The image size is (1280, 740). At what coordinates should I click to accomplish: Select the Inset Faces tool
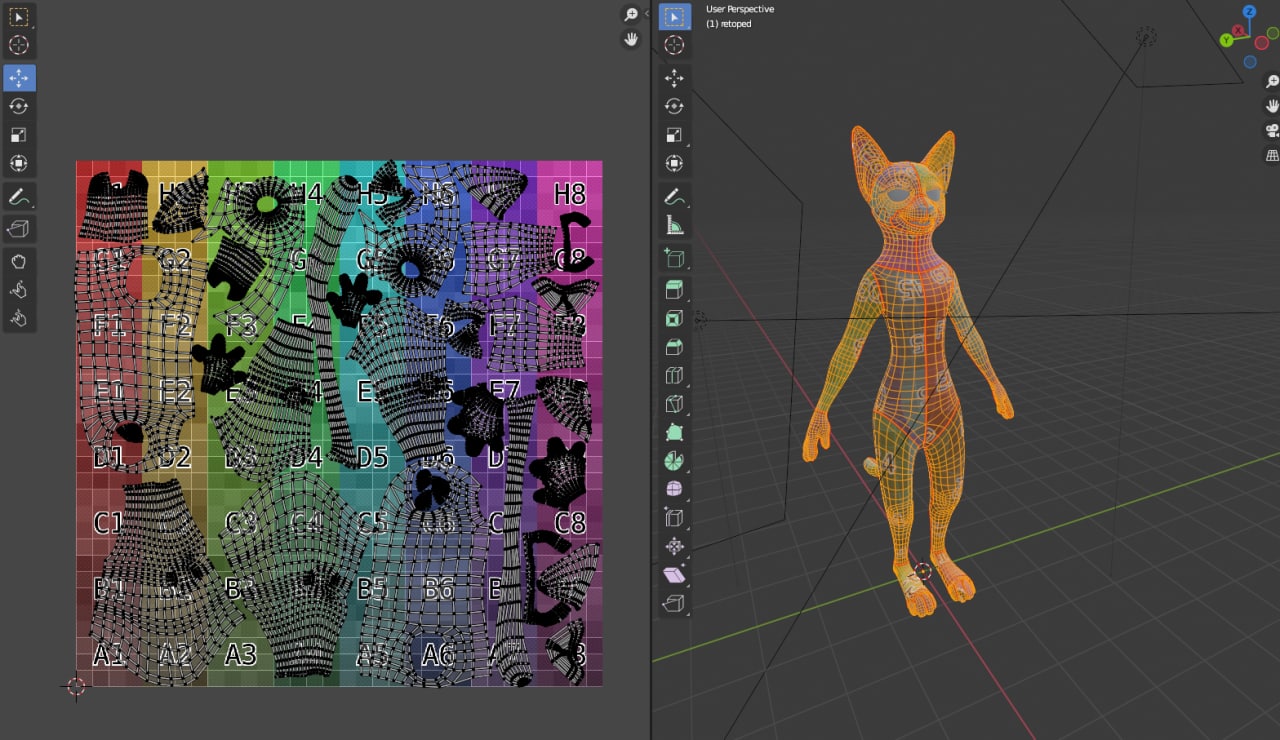pos(675,319)
